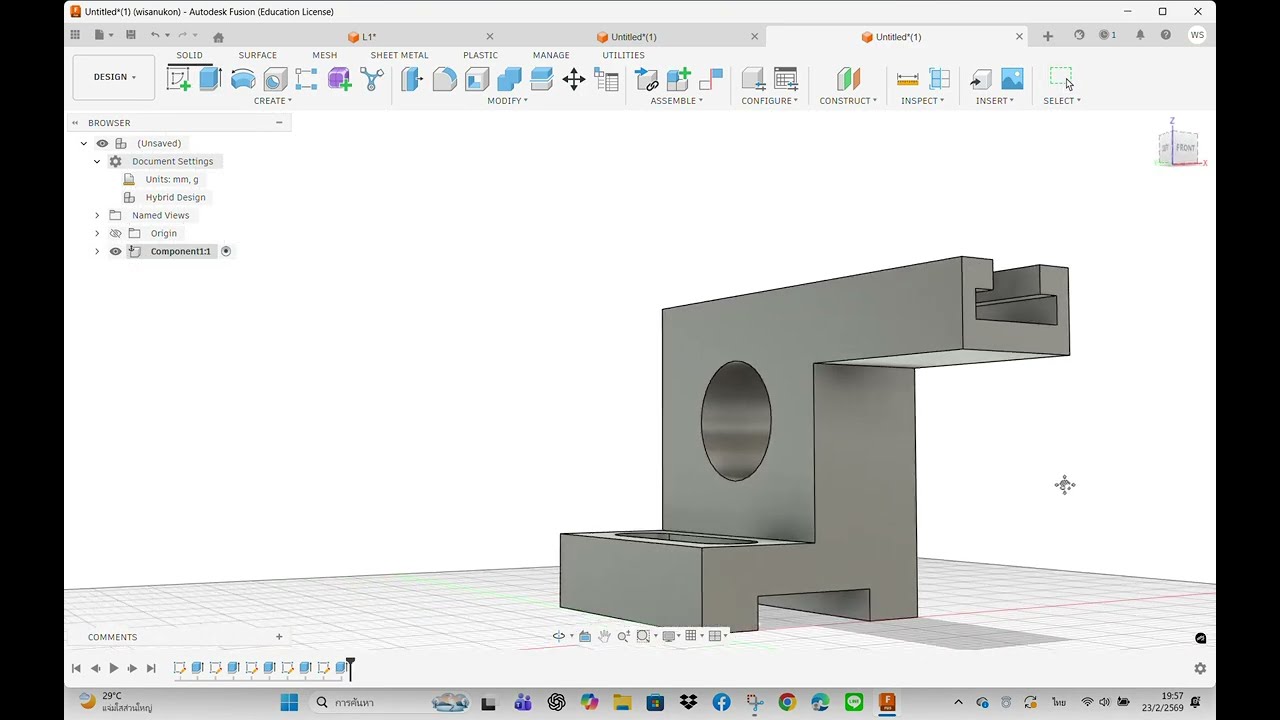The height and width of the screenshot is (720, 1280).
Task: Toggle the activate radio button for Component1:1
Action: point(226,251)
